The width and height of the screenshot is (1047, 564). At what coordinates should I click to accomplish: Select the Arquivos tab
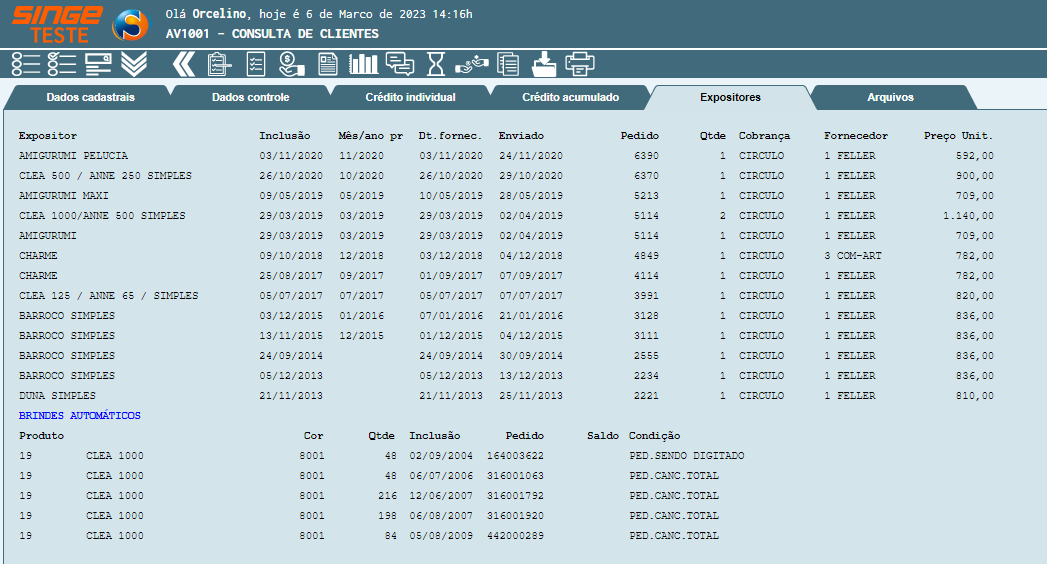click(x=889, y=98)
